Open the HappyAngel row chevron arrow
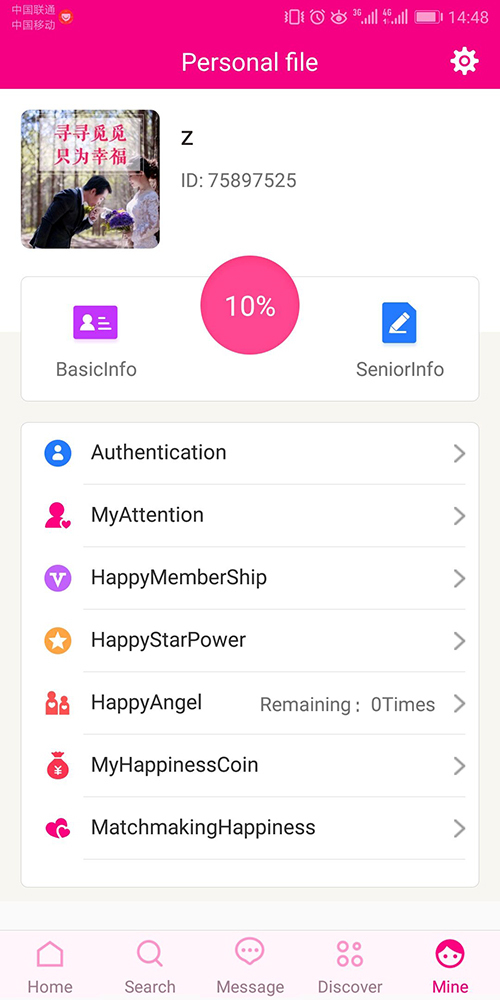500x1000 pixels. (x=459, y=703)
